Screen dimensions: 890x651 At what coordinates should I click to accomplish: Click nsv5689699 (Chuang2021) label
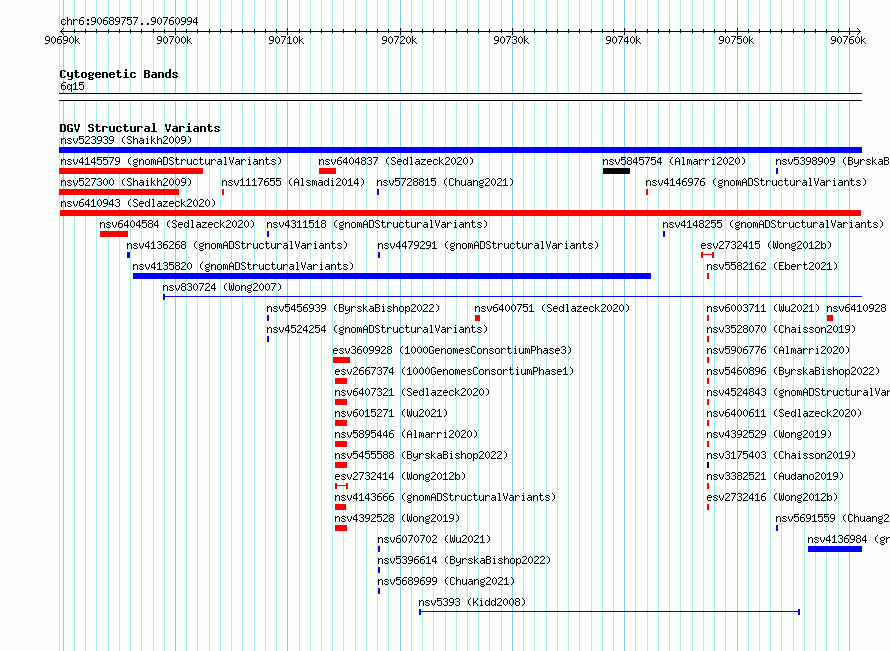click(446, 581)
